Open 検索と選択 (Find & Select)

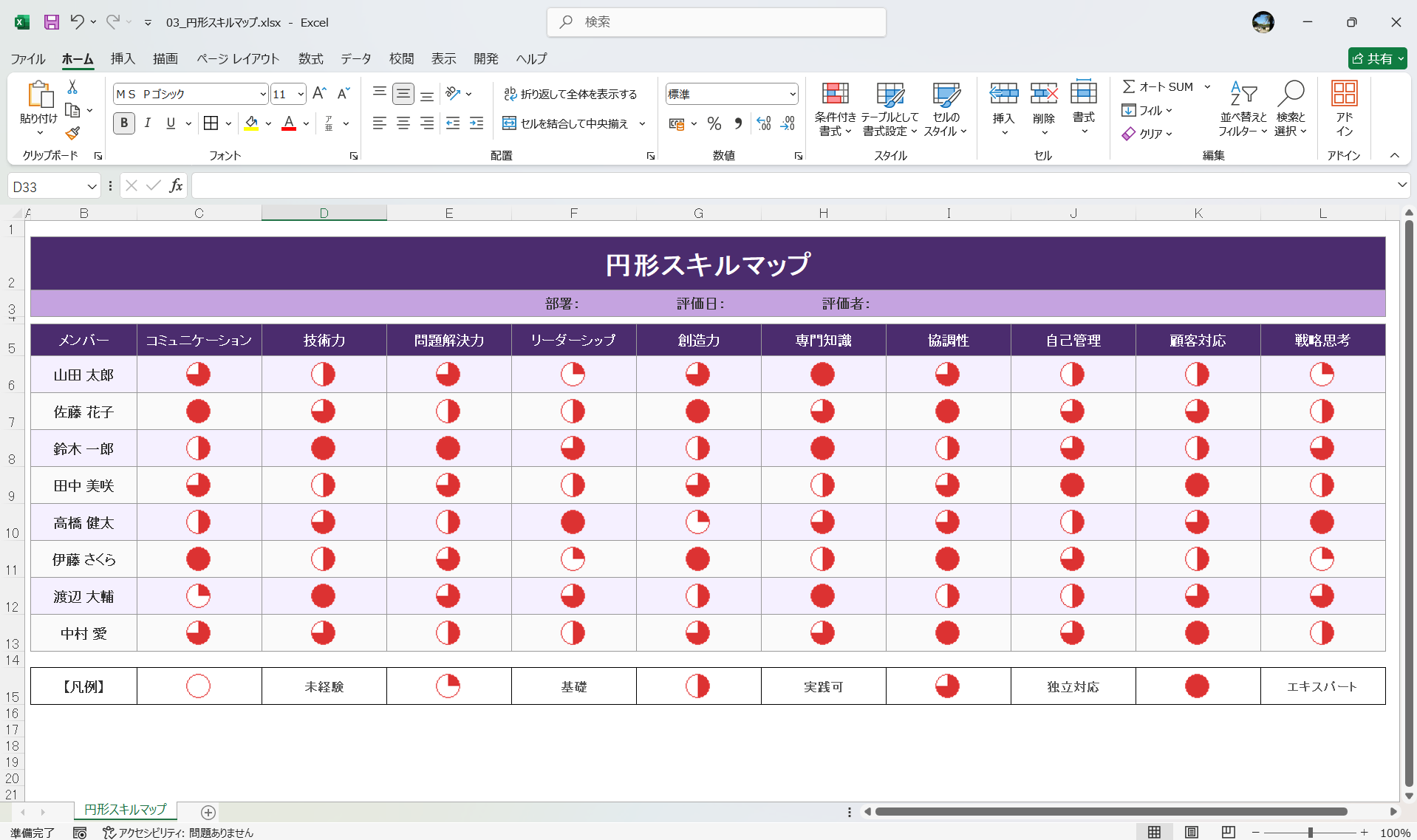[1291, 109]
